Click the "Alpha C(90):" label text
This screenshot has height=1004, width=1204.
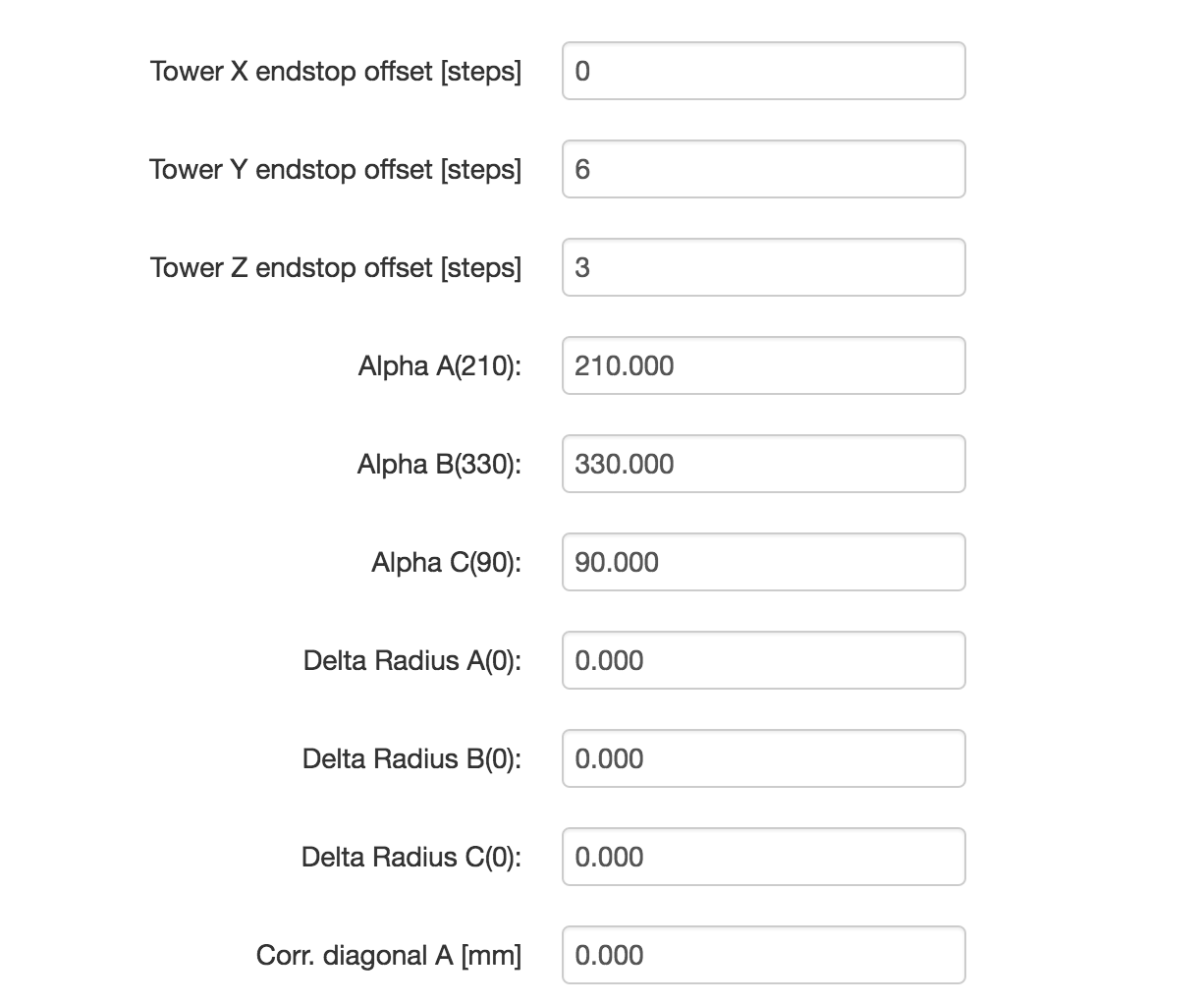click(x=446, y=562)
